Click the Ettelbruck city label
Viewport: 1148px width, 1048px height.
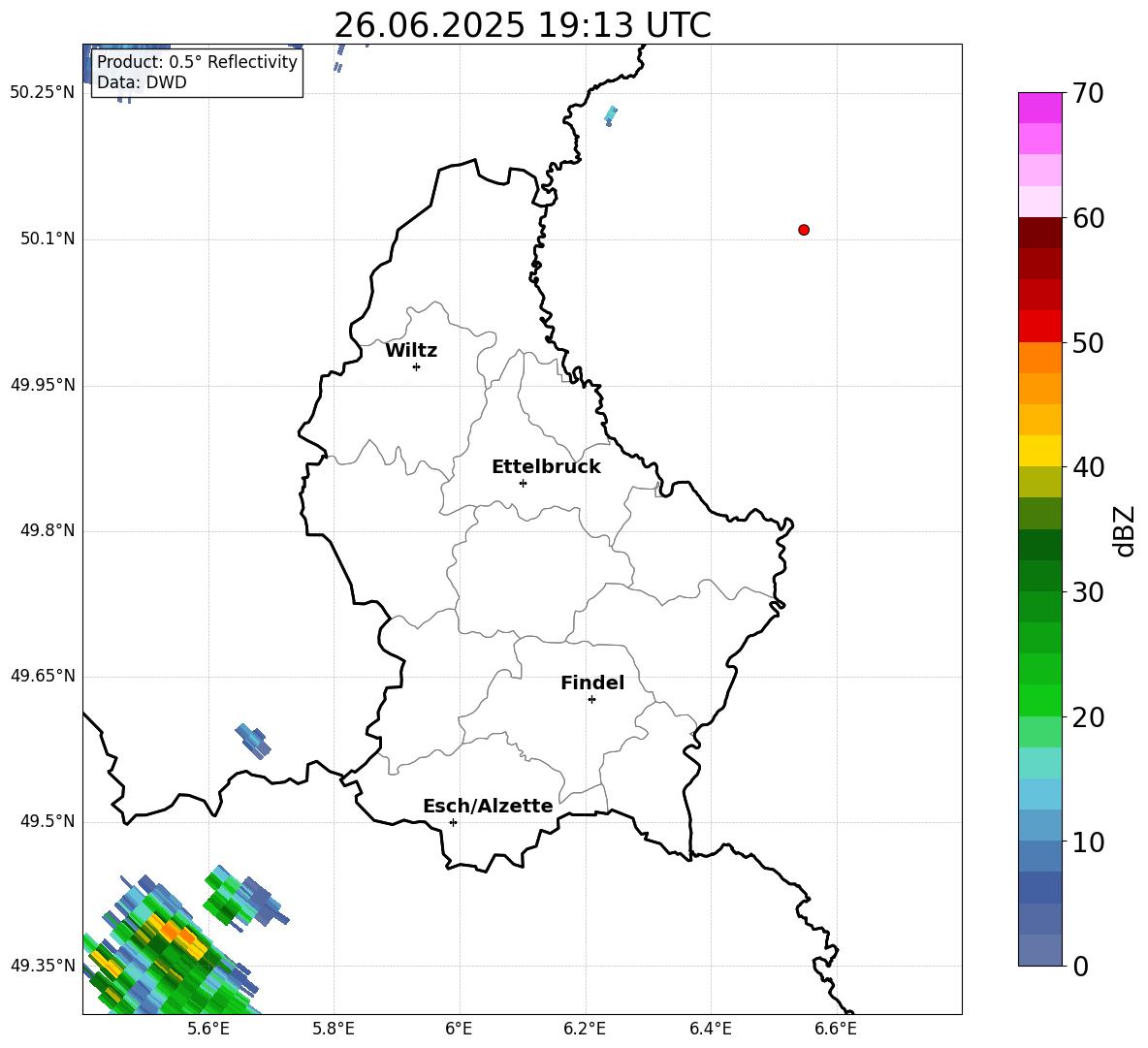(x=546, y=467)
